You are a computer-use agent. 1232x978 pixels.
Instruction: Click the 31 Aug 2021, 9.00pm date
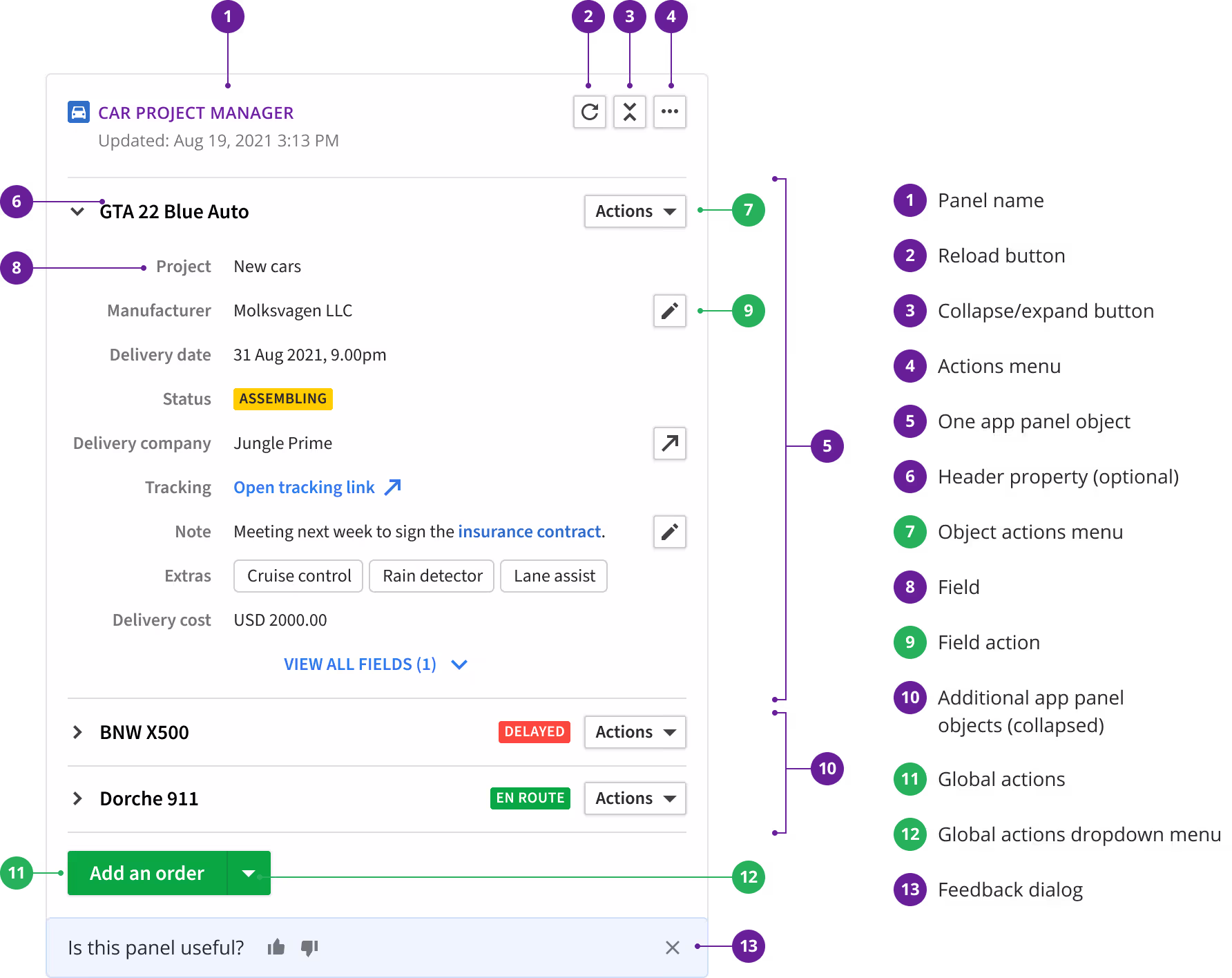(x=309, y=355)
